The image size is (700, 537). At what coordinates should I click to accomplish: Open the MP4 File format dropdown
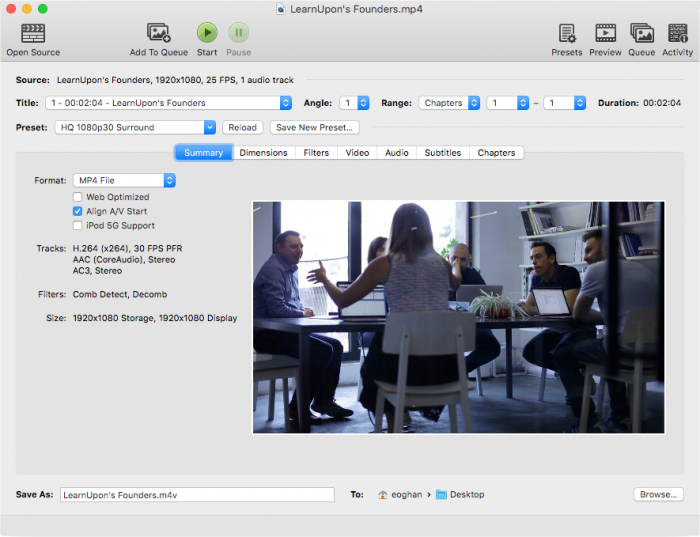[124, 180]
